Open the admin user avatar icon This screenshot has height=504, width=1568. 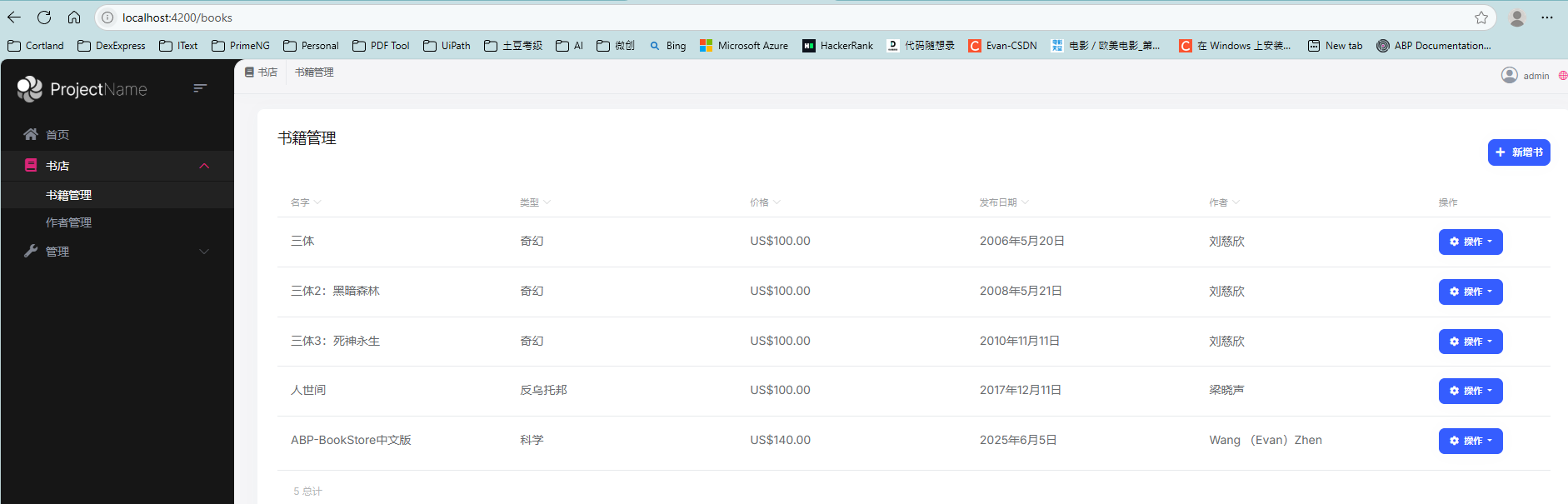pos(1509,75)
